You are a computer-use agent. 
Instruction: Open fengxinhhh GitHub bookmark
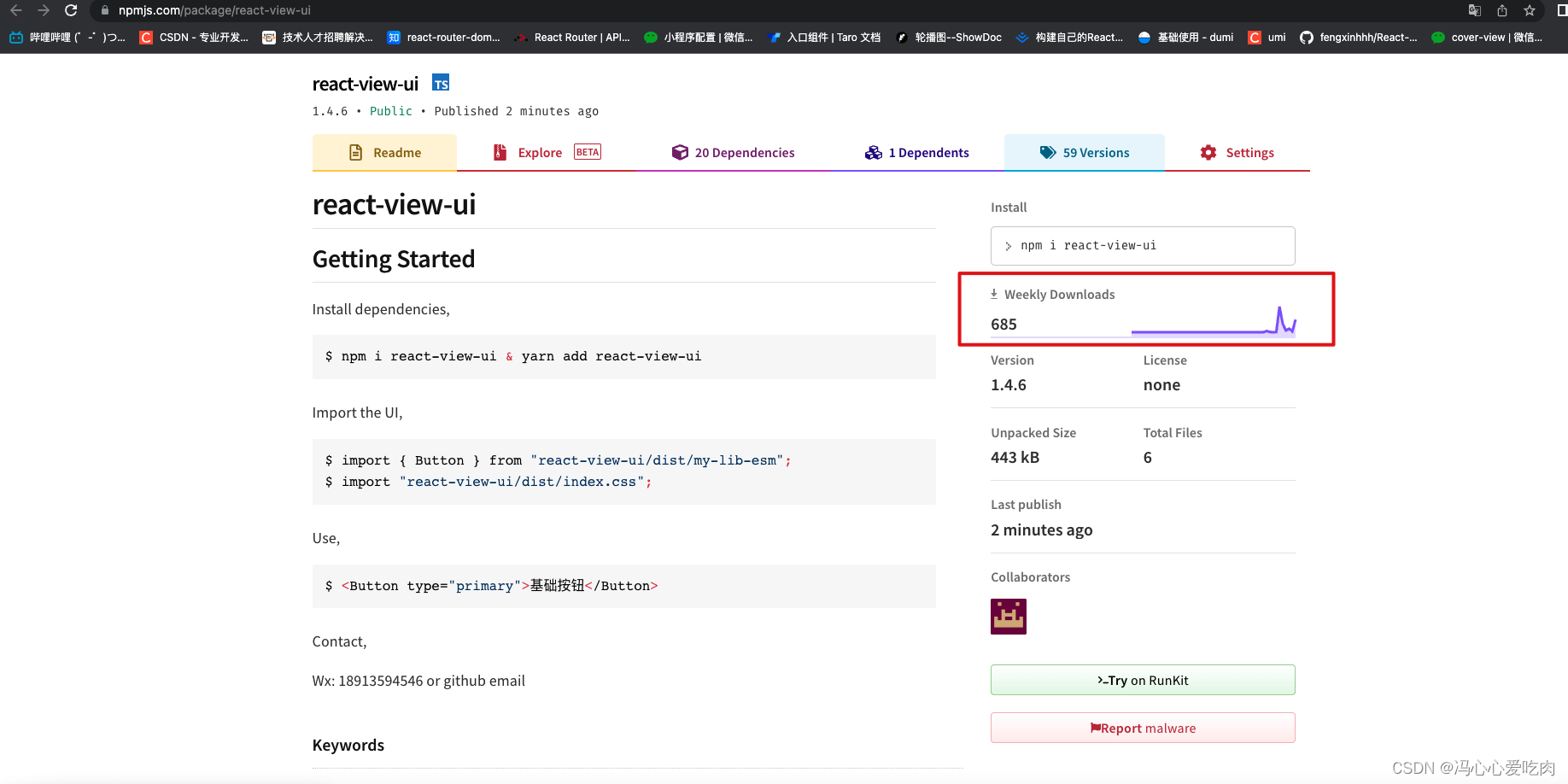point(1358,38)
